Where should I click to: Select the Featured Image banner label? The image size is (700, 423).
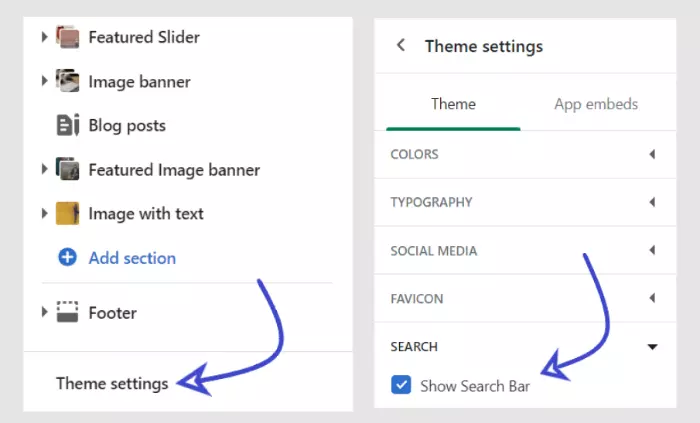(174, 170)
